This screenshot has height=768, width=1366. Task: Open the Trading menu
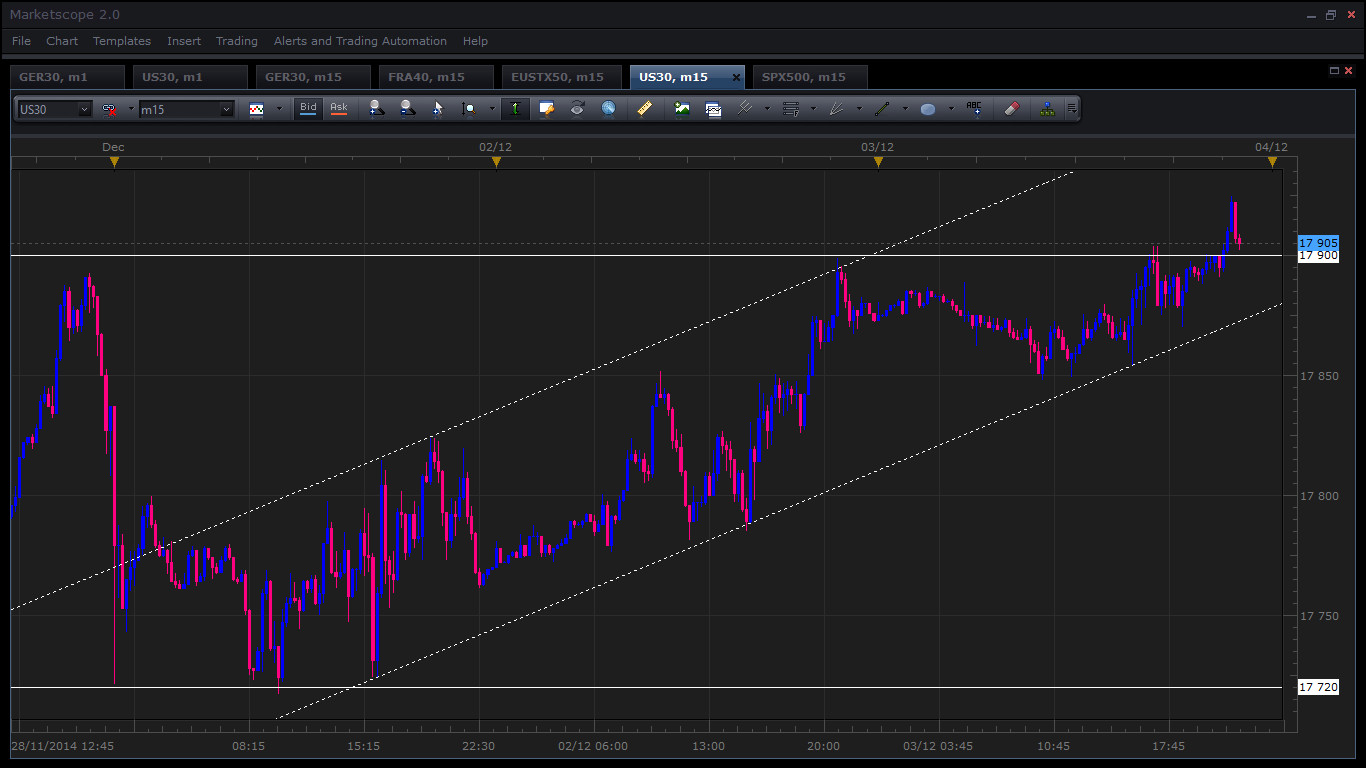237,41
